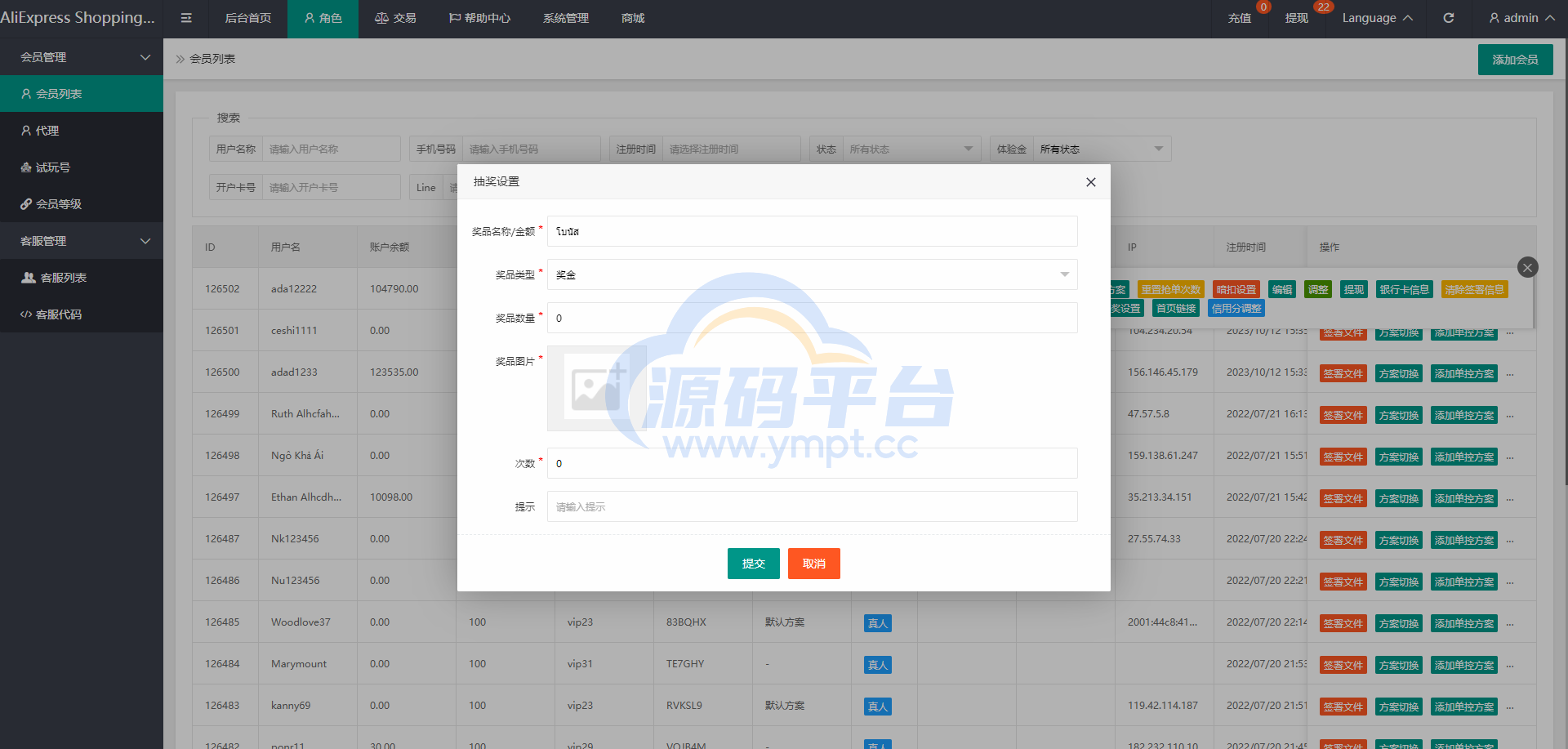The width and height of the screenshot is (1568, 749).
Task: Open the Language dropdown
Action: [1377, 18]
